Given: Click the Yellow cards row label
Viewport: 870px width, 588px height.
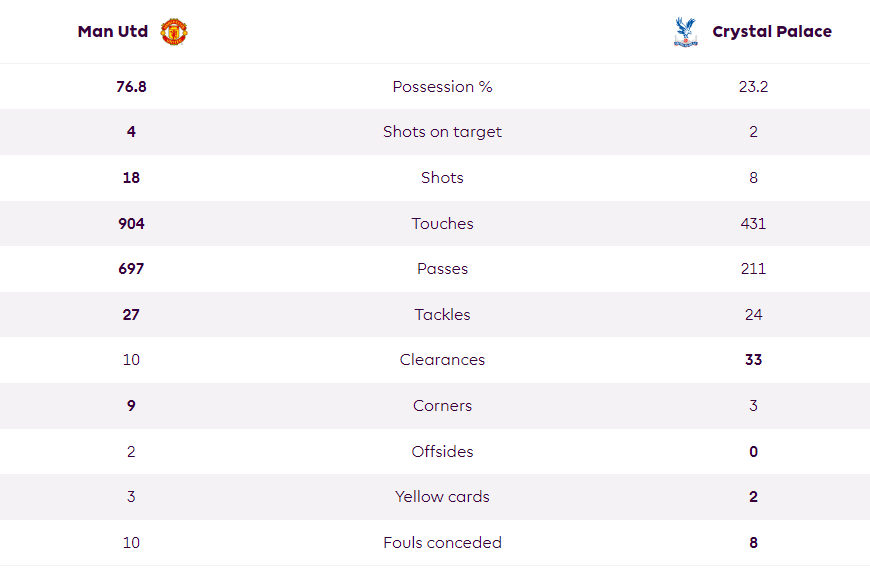Looking at the screenshot, I should tap(442, 496).
